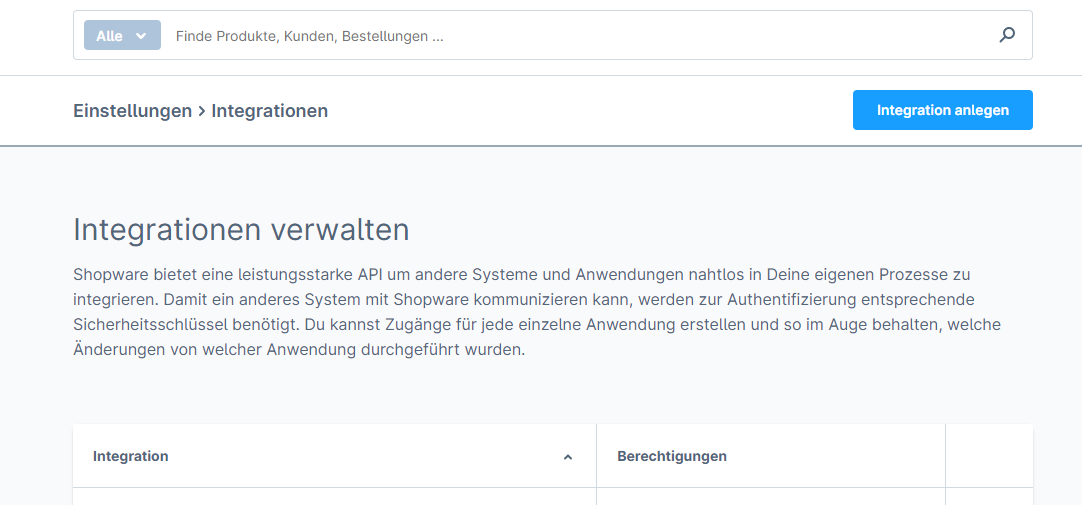Click the empty space in the page header bar

pos(590,111)
